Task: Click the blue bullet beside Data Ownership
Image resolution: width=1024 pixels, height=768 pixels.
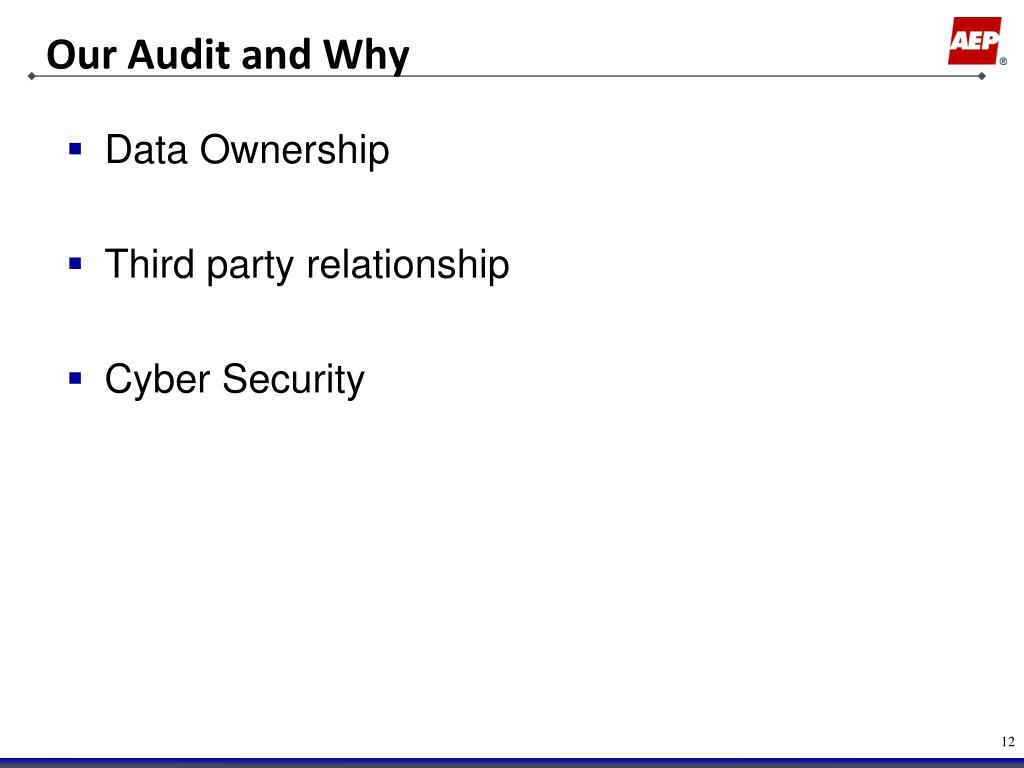Action: tap(76, 149)
